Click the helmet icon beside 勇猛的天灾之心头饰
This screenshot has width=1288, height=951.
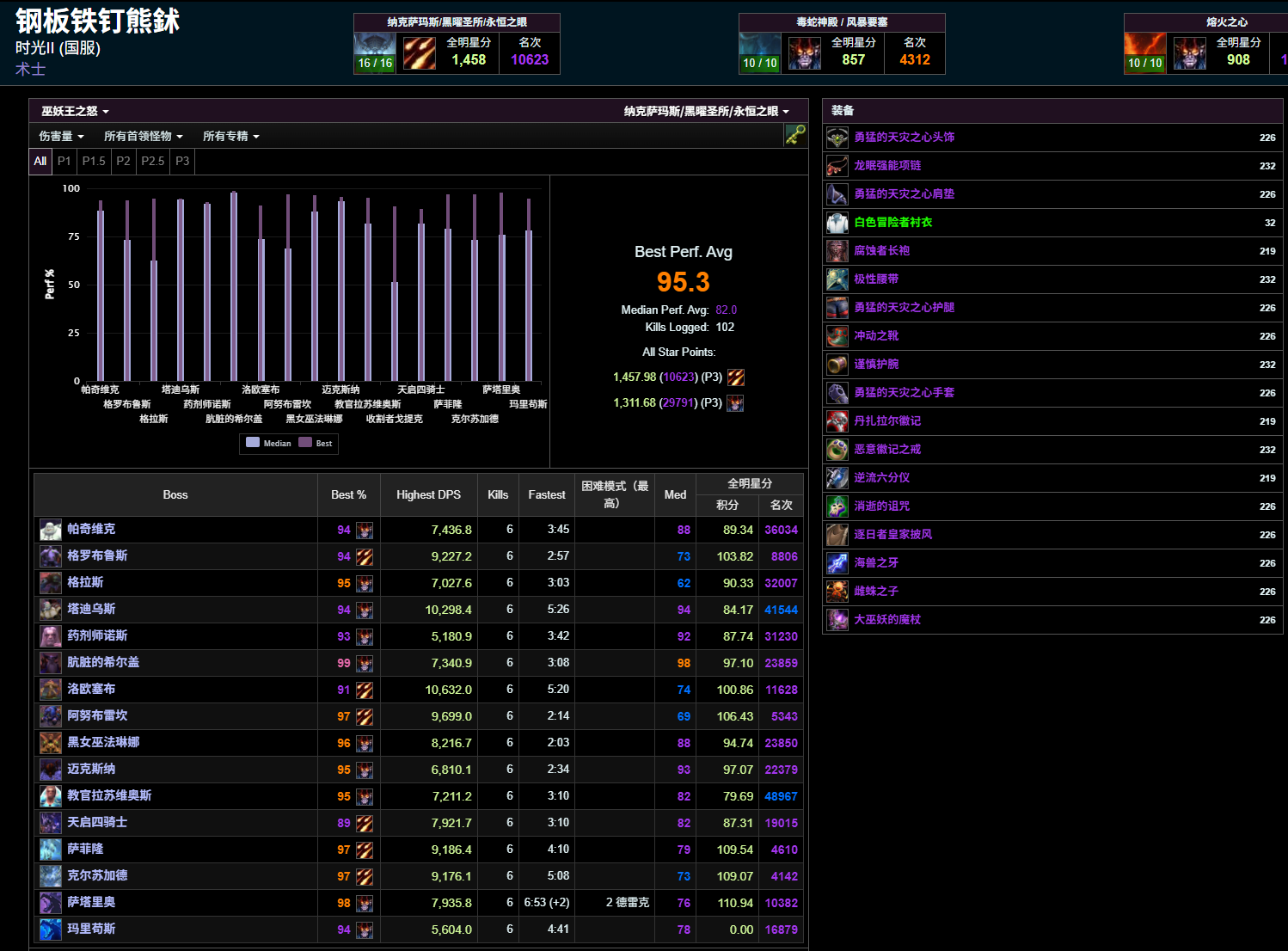[837, 138]
